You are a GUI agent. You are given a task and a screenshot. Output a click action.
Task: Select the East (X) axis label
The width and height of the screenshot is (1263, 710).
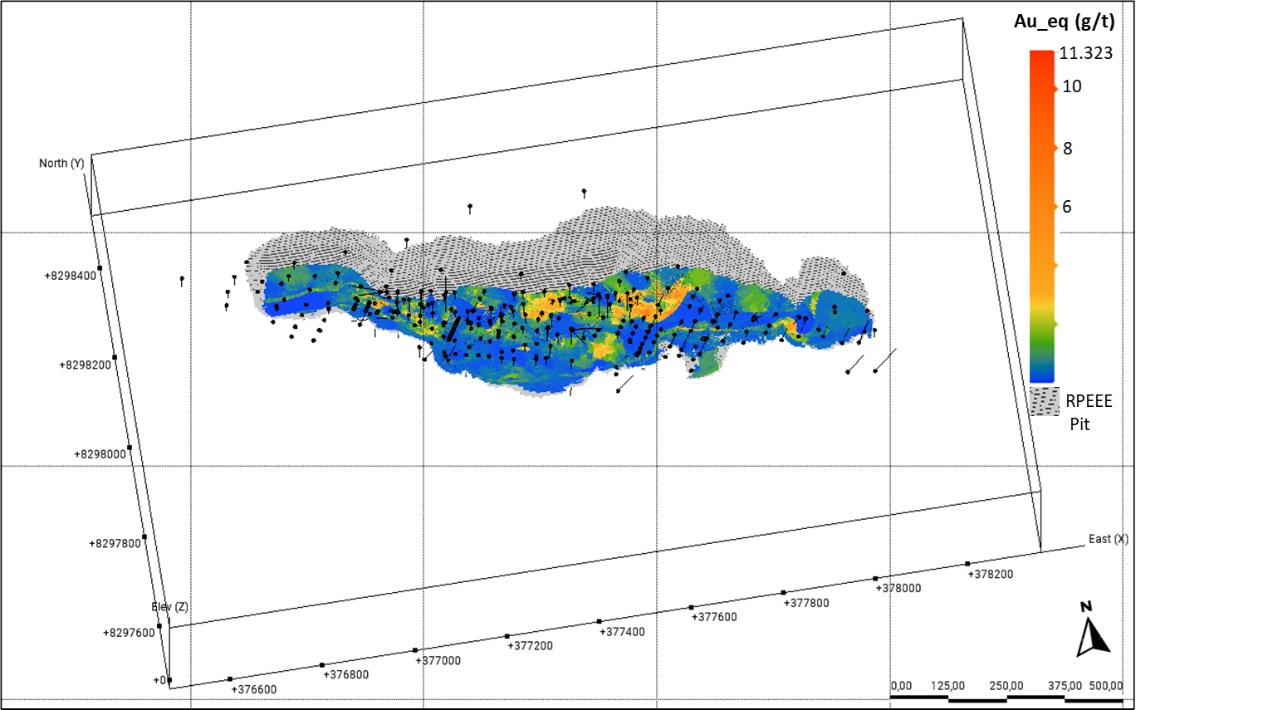point(1108,539)
